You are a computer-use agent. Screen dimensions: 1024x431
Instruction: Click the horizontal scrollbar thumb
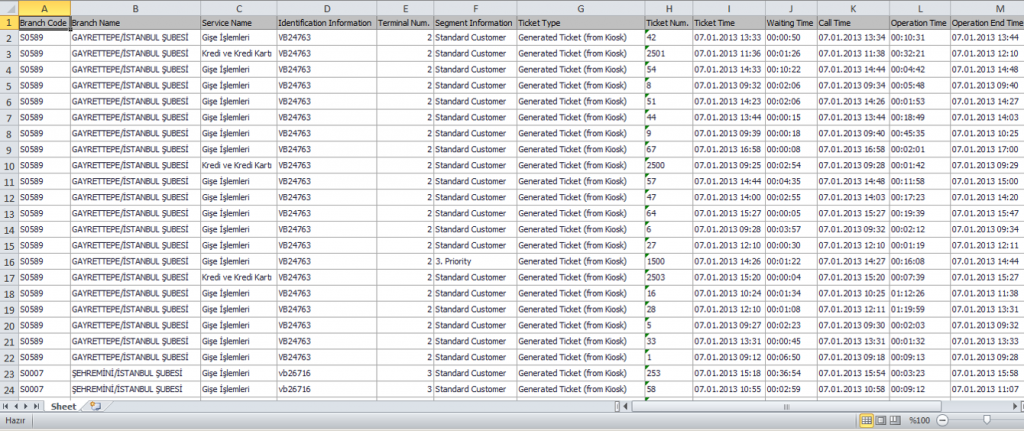786,406
